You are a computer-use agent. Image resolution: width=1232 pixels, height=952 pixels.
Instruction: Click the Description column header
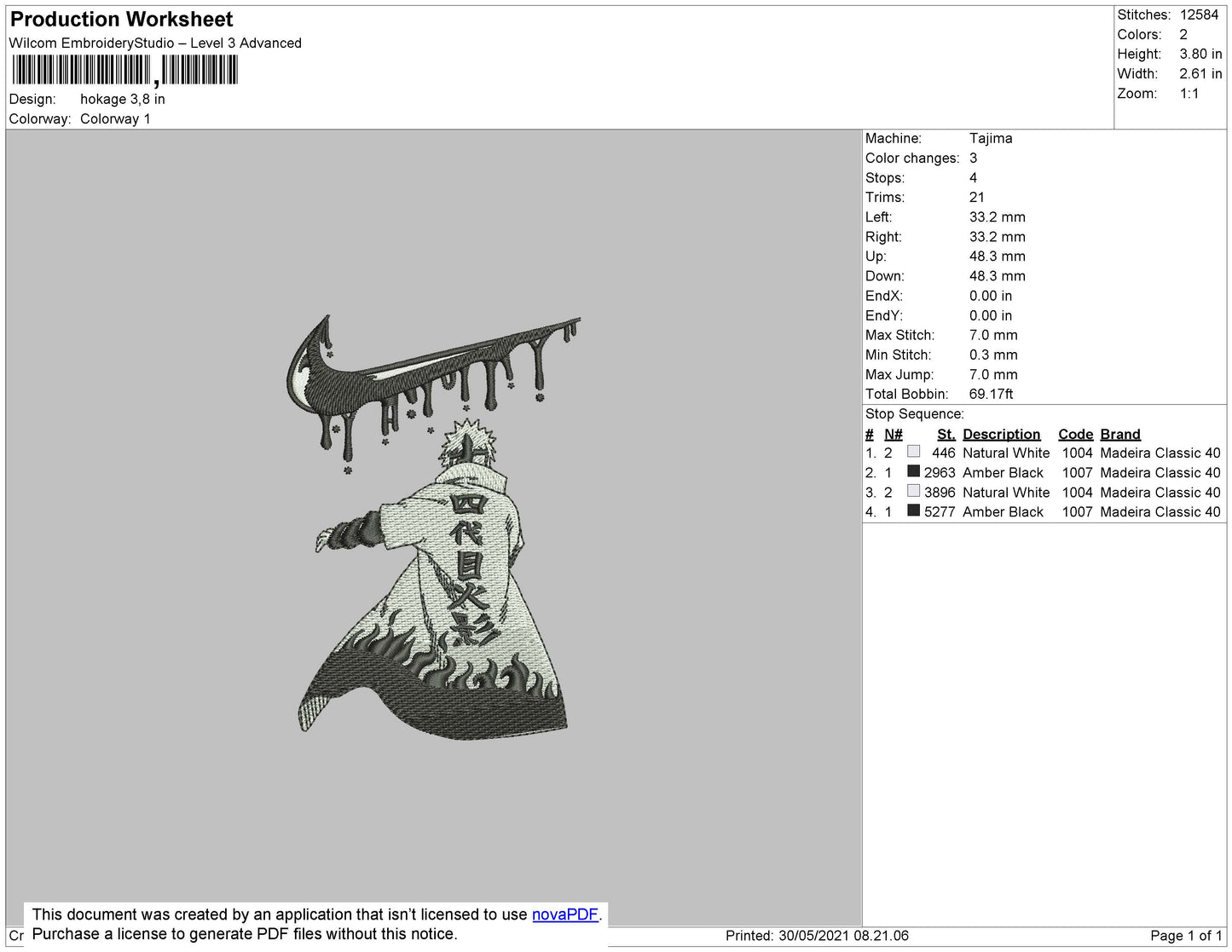click(1001, 434)
